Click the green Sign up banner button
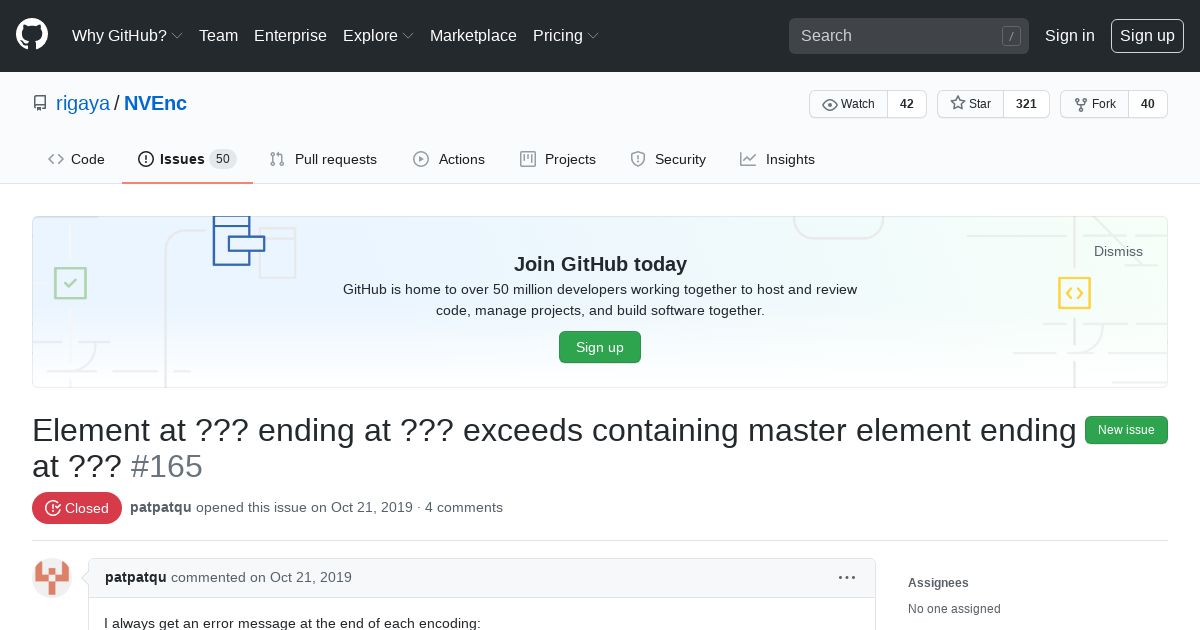Screen dimensions: 1200x630 600,347
